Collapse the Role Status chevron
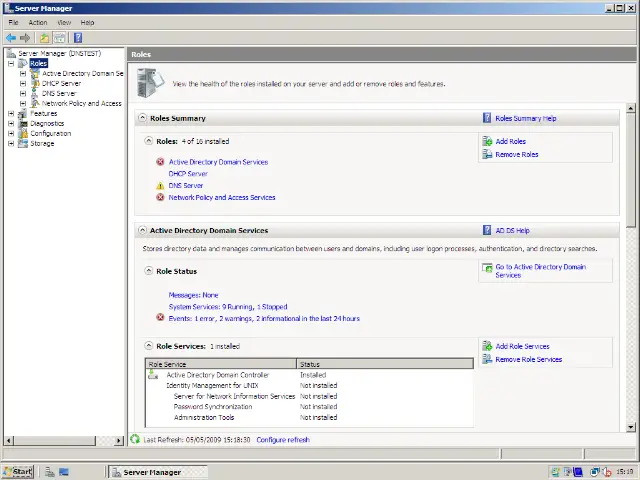Viewport: 640px width, 480px height. [x=149, y=271]
